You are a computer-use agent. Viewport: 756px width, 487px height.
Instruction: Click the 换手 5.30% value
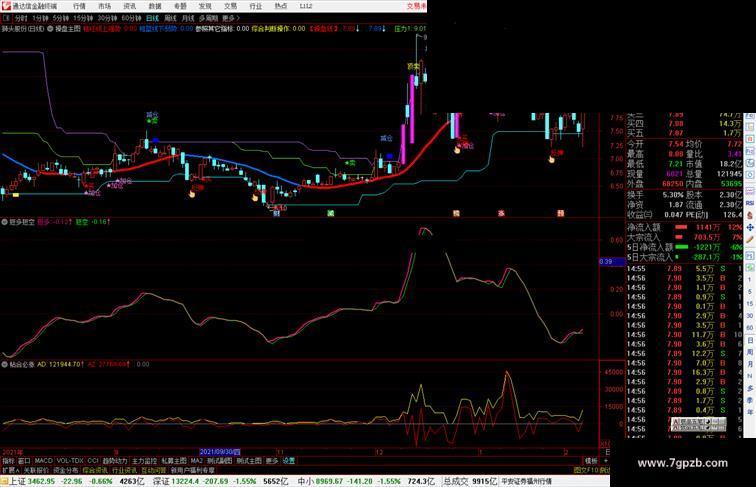click(673, 195)
